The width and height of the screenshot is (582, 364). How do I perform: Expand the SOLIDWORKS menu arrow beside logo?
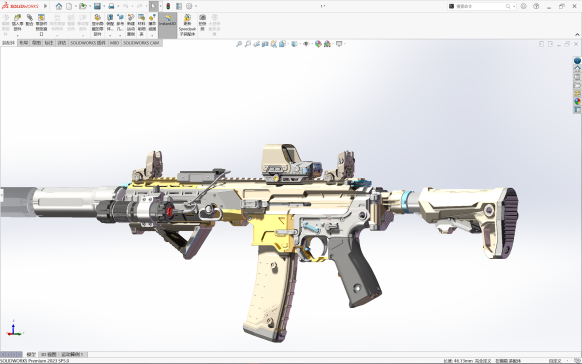[x=45, y=6]
